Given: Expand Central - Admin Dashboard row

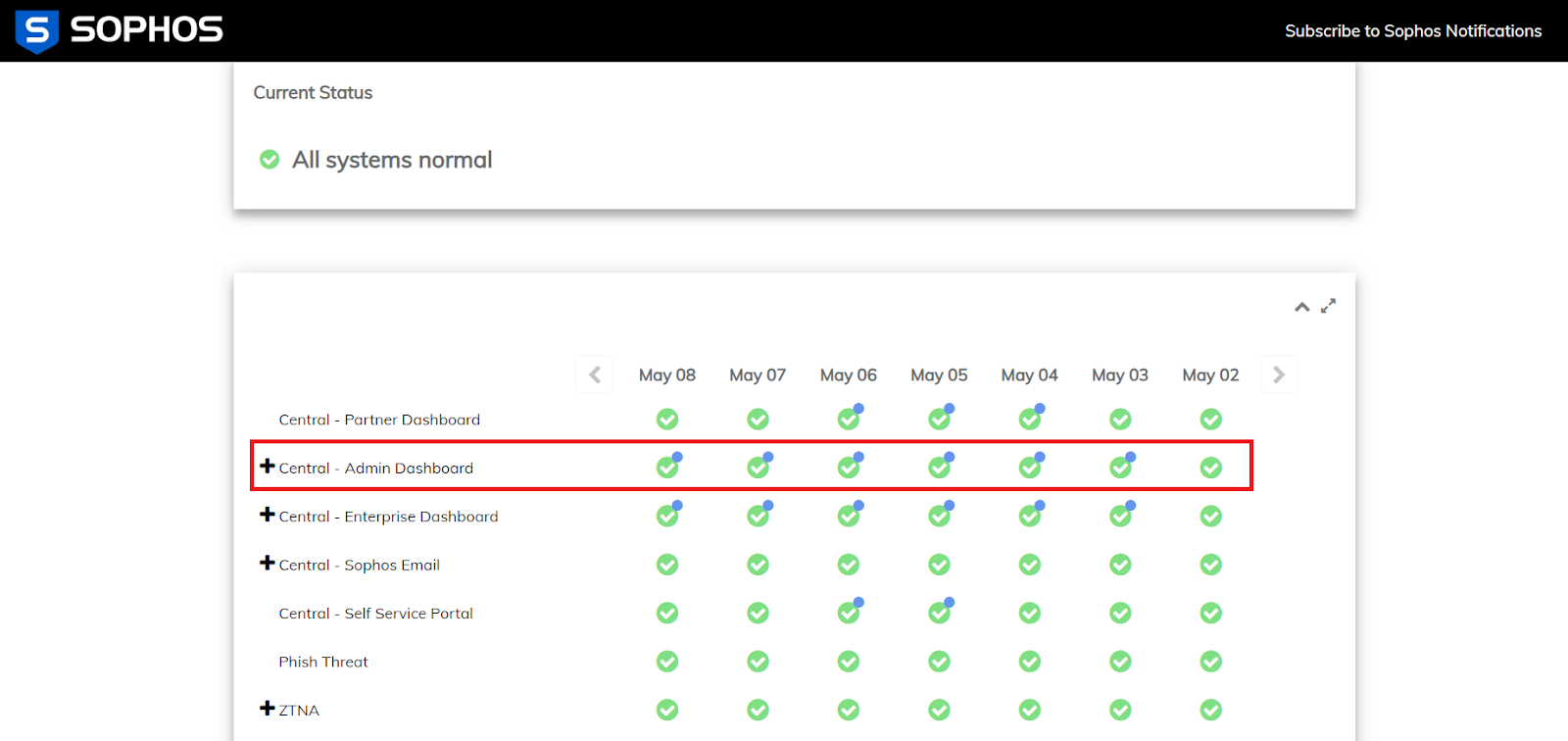Looking at the screenshot, I should coord(267,467).
